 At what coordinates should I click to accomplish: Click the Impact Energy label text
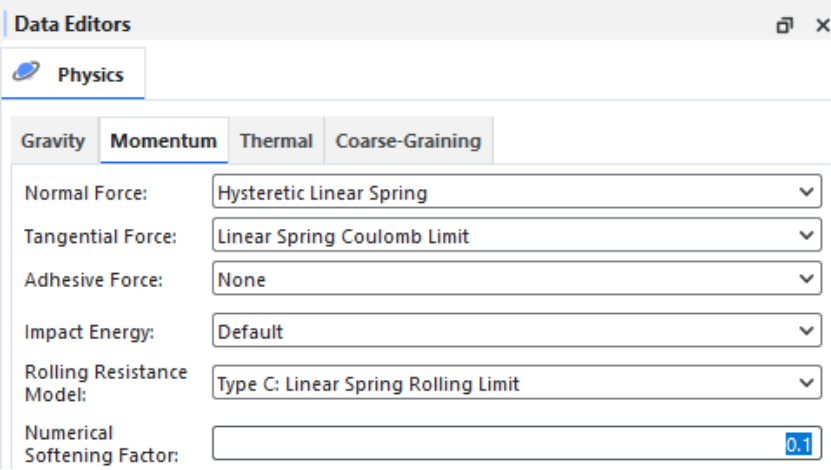(90, 332)
